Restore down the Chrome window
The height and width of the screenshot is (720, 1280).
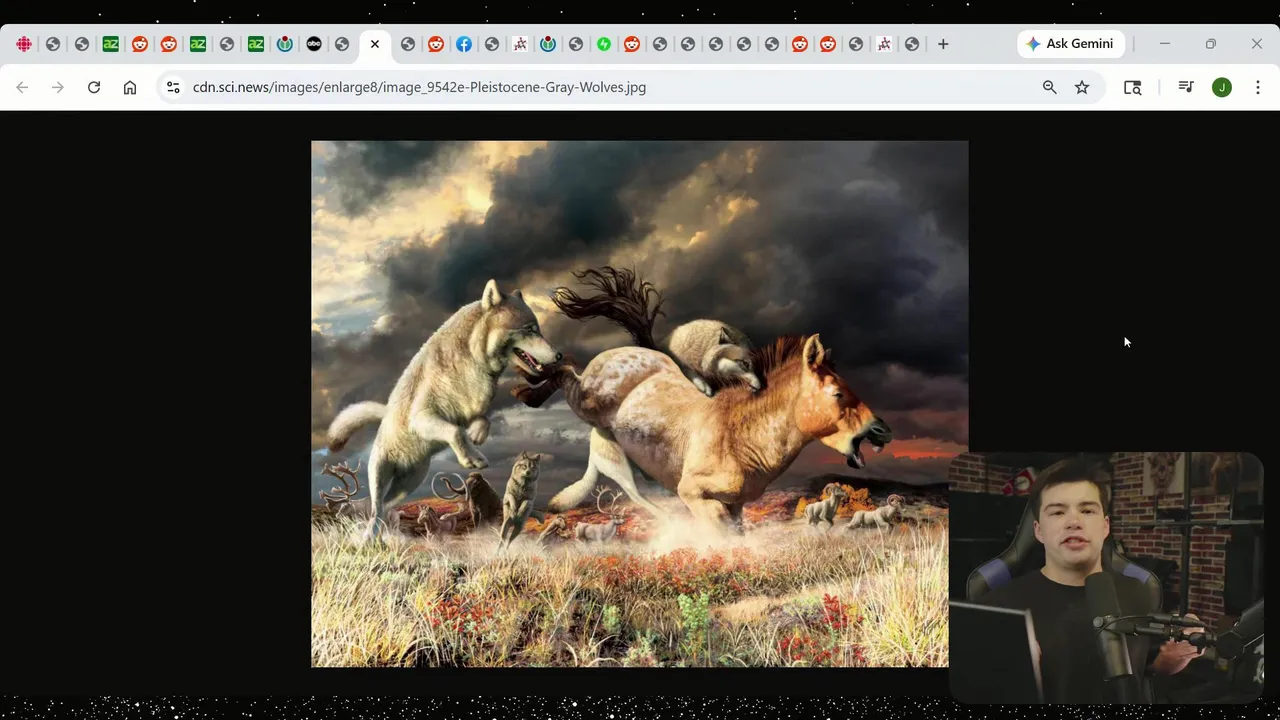(x=1211, y=44)
